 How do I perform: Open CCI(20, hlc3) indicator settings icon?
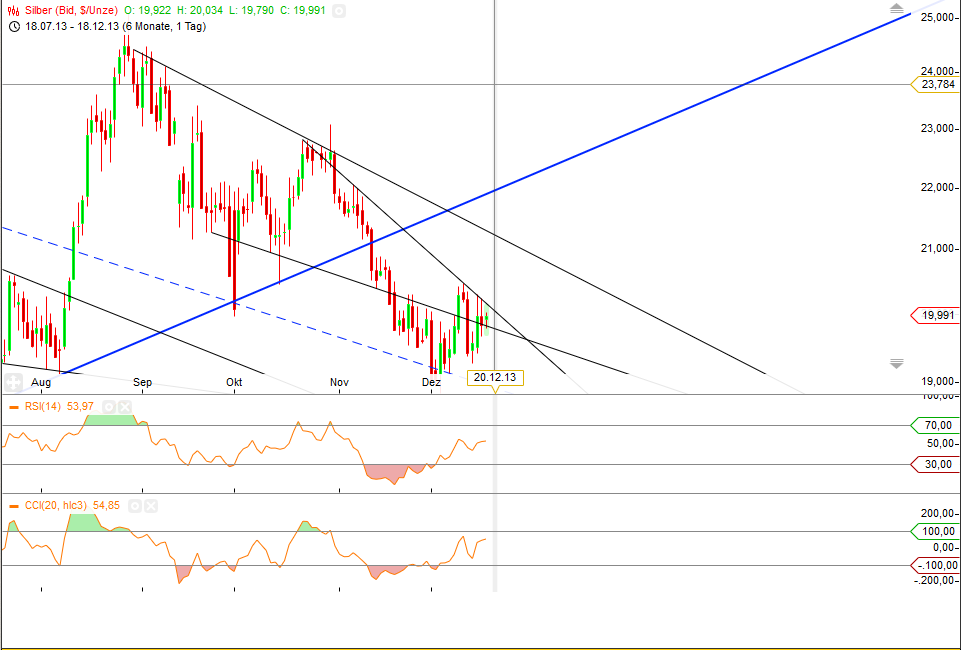tap(135, 507)
